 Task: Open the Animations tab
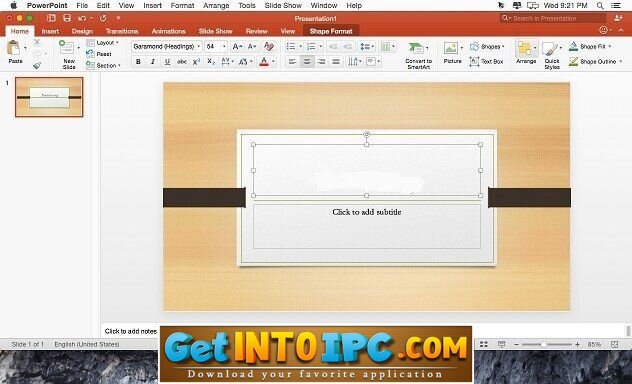point(168,31)
